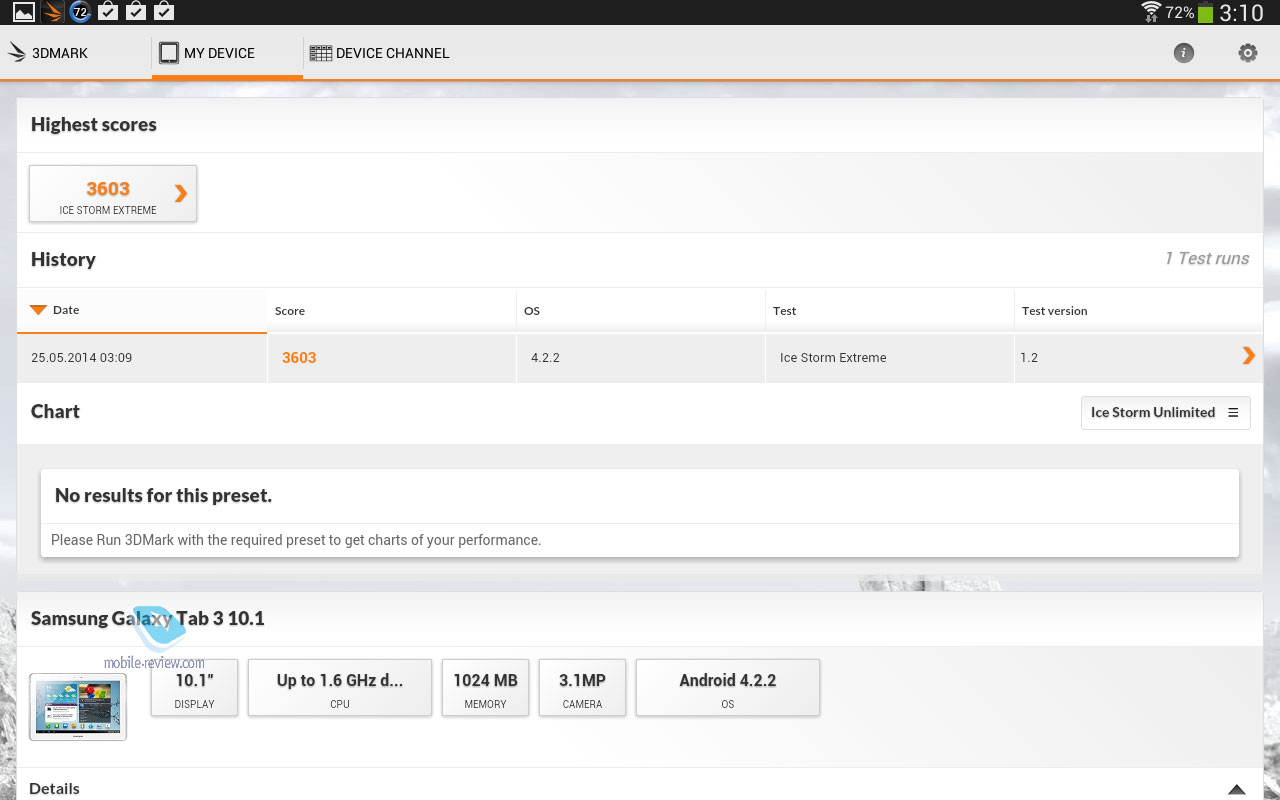Viewport: 1280px width, 800px height.
Task: Open history row details with orange arrow
Action: click(x=1248, y=355)
